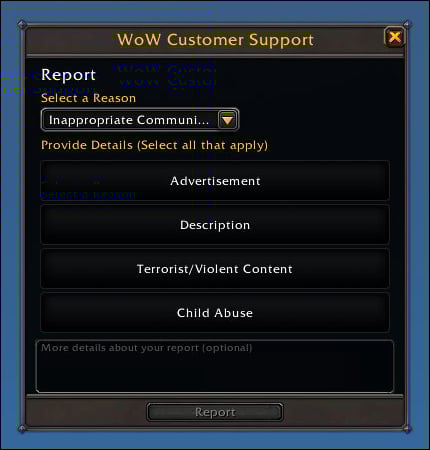Viewport: 430px width, 450px height.
Task: Click into the More details text box
Action: coord(215,366)
